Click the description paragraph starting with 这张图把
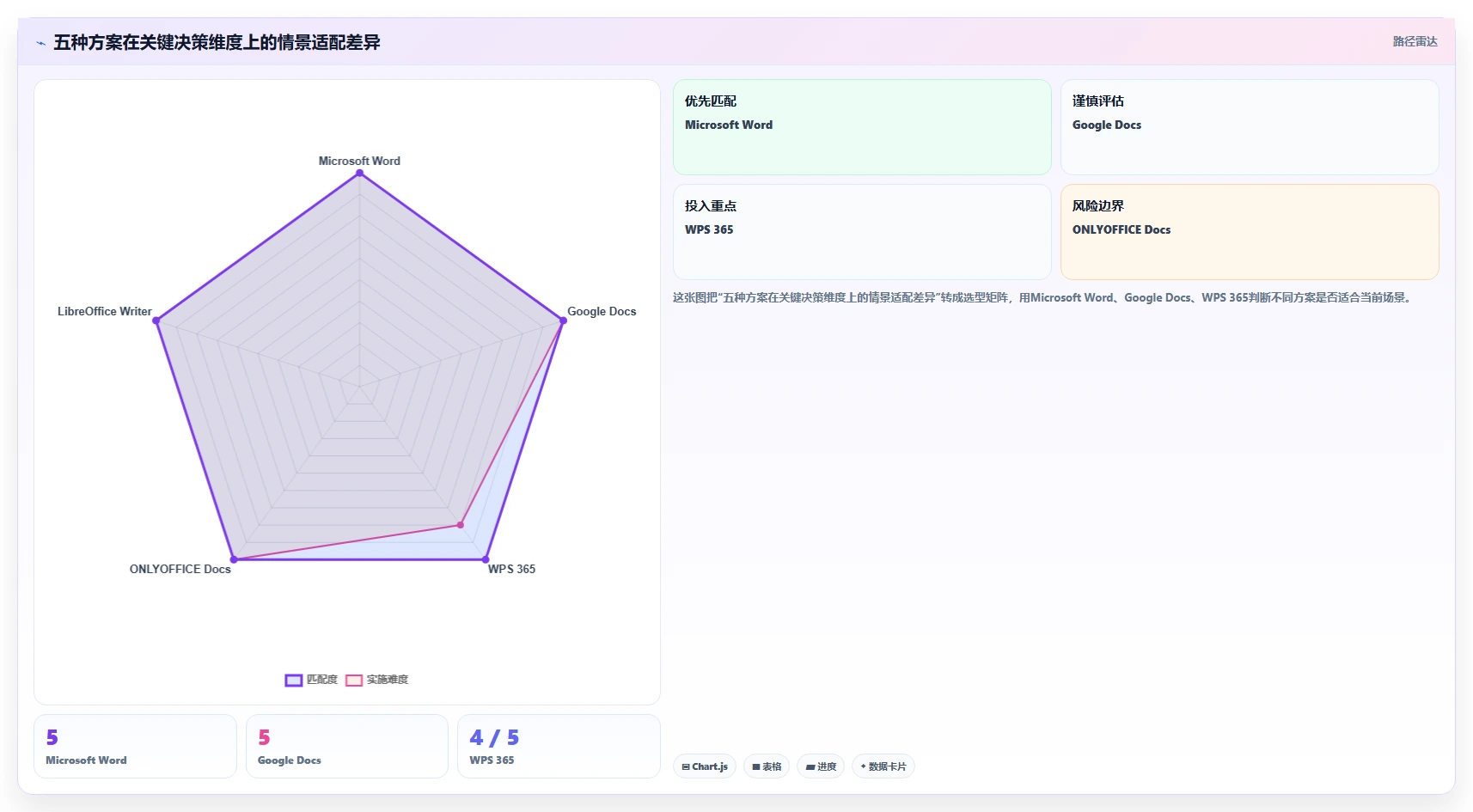Viewport: 1473px width, 812px height. [x=1043, y=297]
